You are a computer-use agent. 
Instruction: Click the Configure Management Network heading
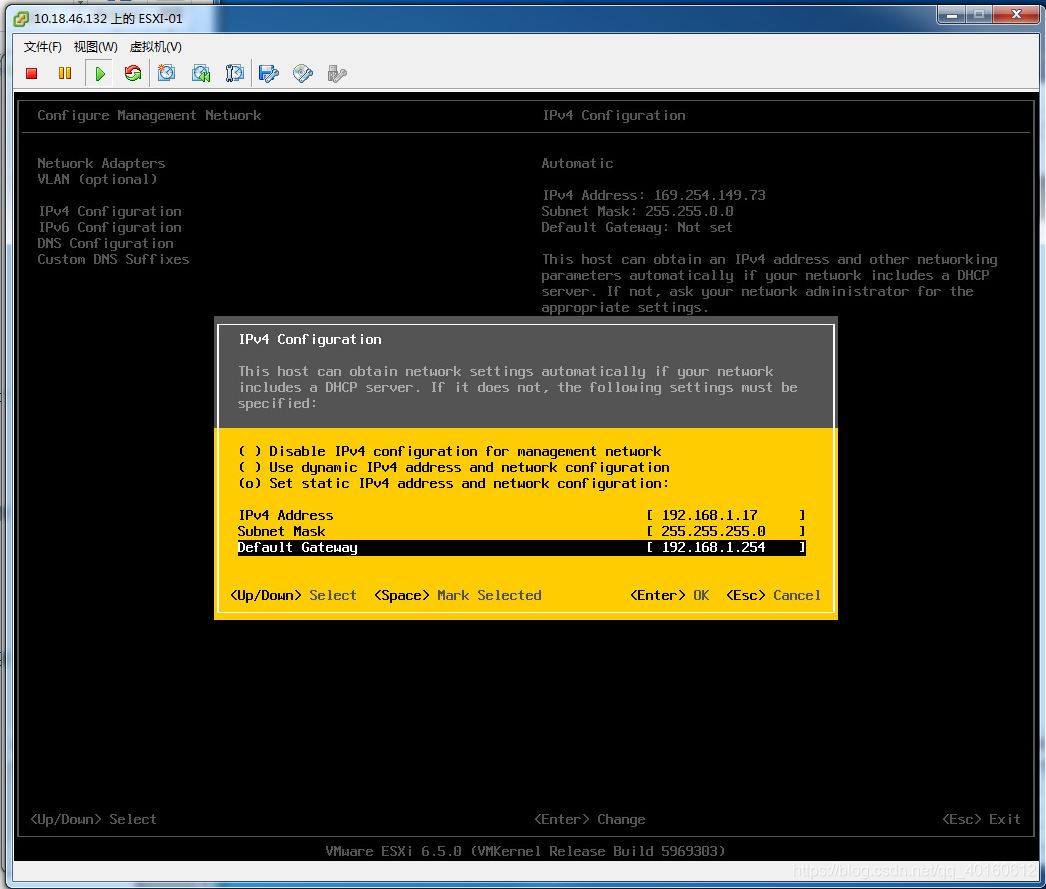click(x=149, y=115)
